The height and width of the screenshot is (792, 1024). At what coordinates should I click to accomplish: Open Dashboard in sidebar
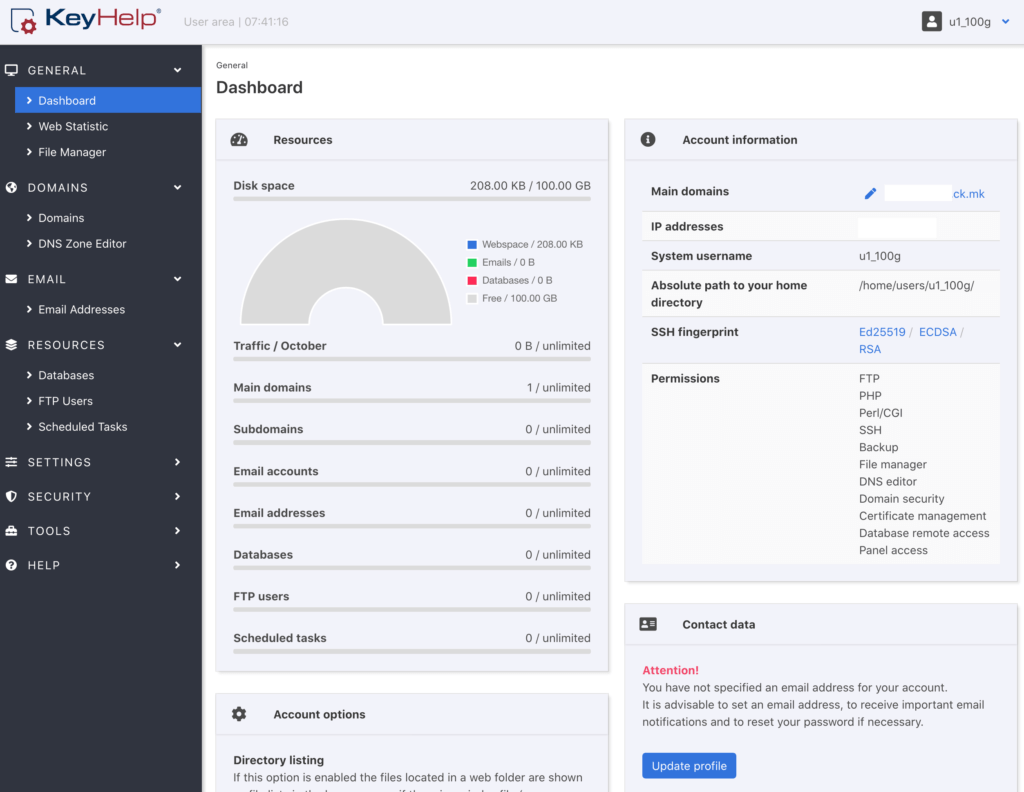[x=108, y=100]
